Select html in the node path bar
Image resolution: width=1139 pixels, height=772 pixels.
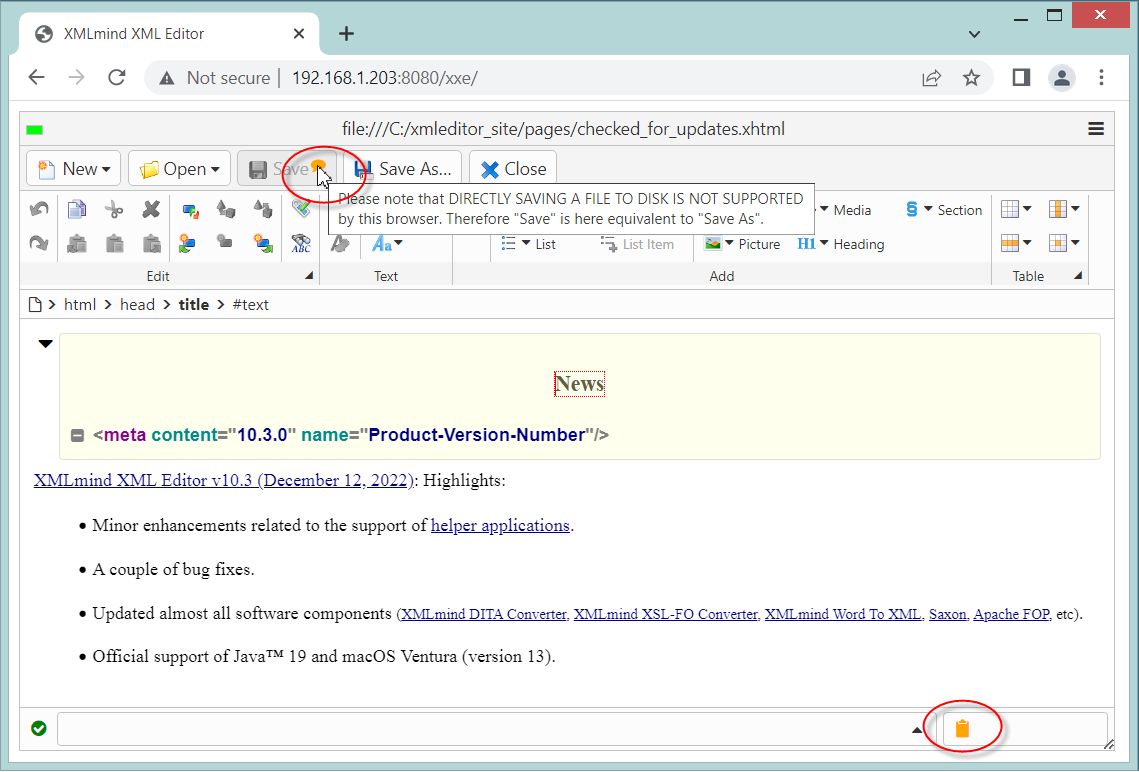pos(80,304)
